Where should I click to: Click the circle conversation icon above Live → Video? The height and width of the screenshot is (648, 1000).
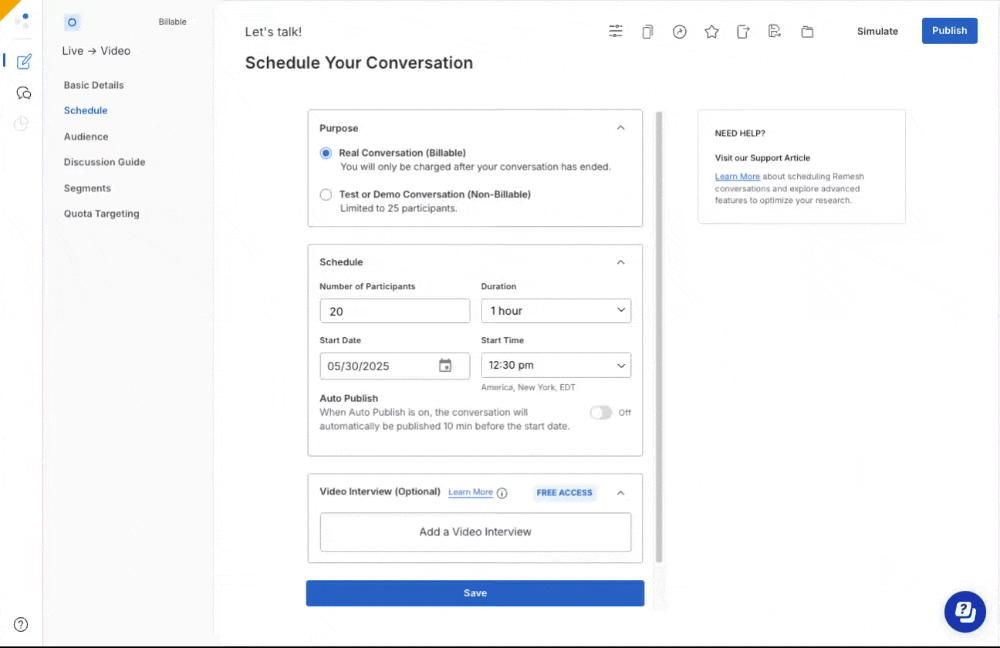pyautogui.click(x=72, y=22)
